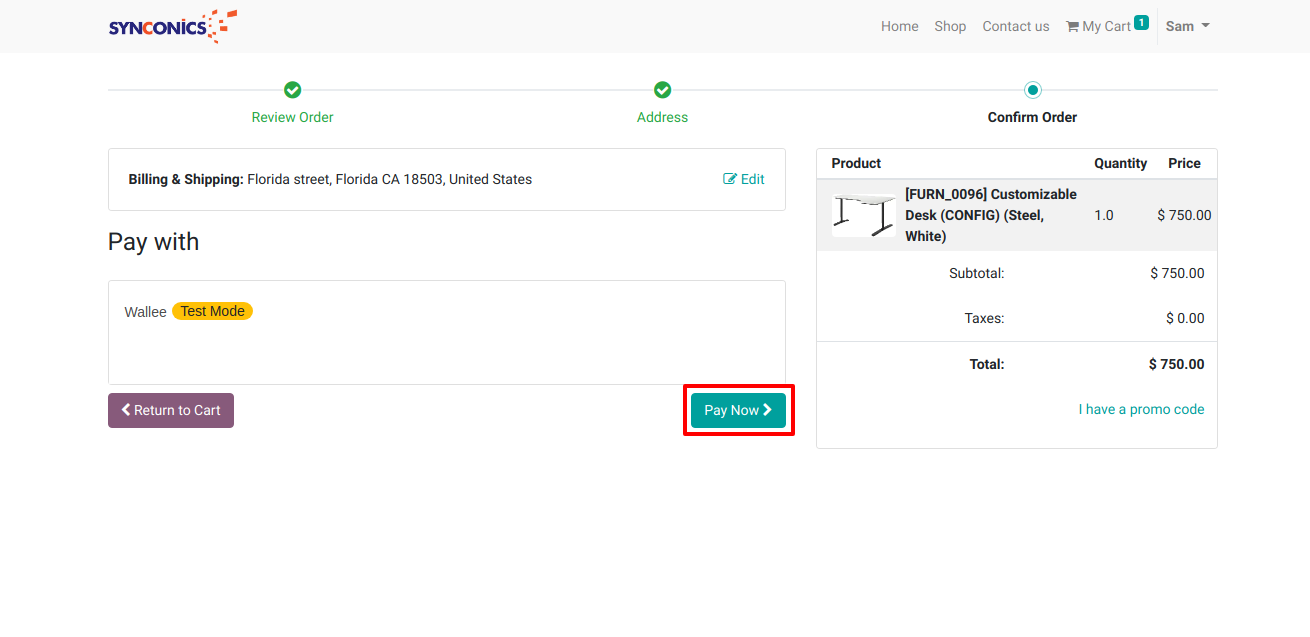The width and height of the screenshot is (1310, 637).
Task: Click the Return to Cart button
Action: [171, 410]
